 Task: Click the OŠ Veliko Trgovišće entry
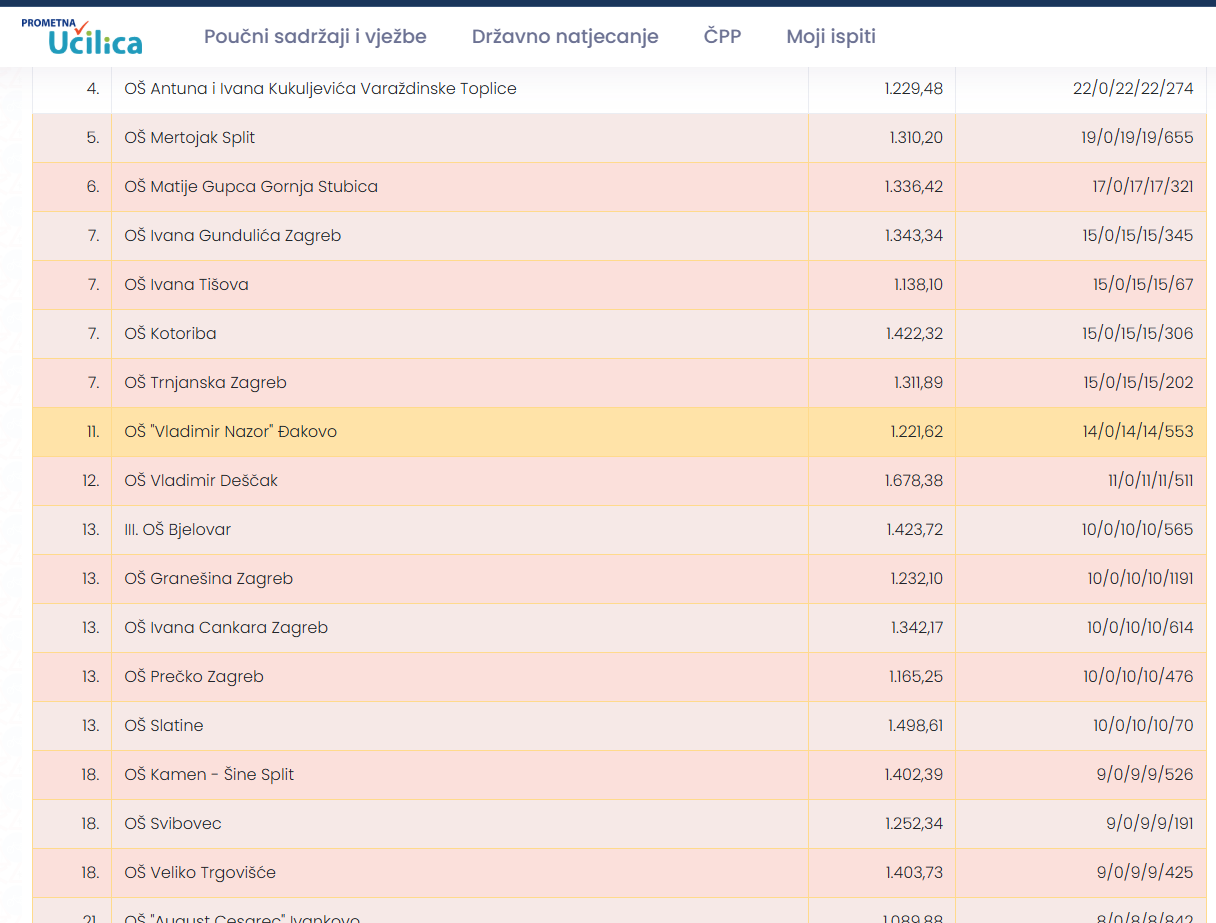(x=200, y=873)
